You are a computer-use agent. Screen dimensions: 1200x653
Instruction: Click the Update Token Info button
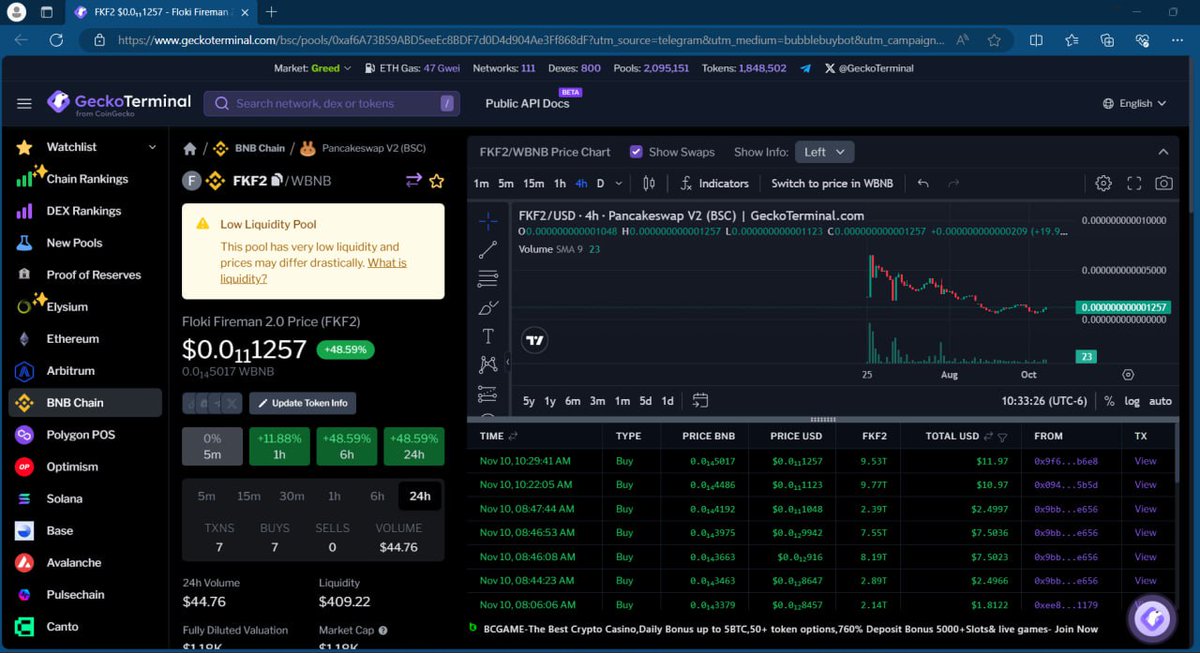click(302, 403)
